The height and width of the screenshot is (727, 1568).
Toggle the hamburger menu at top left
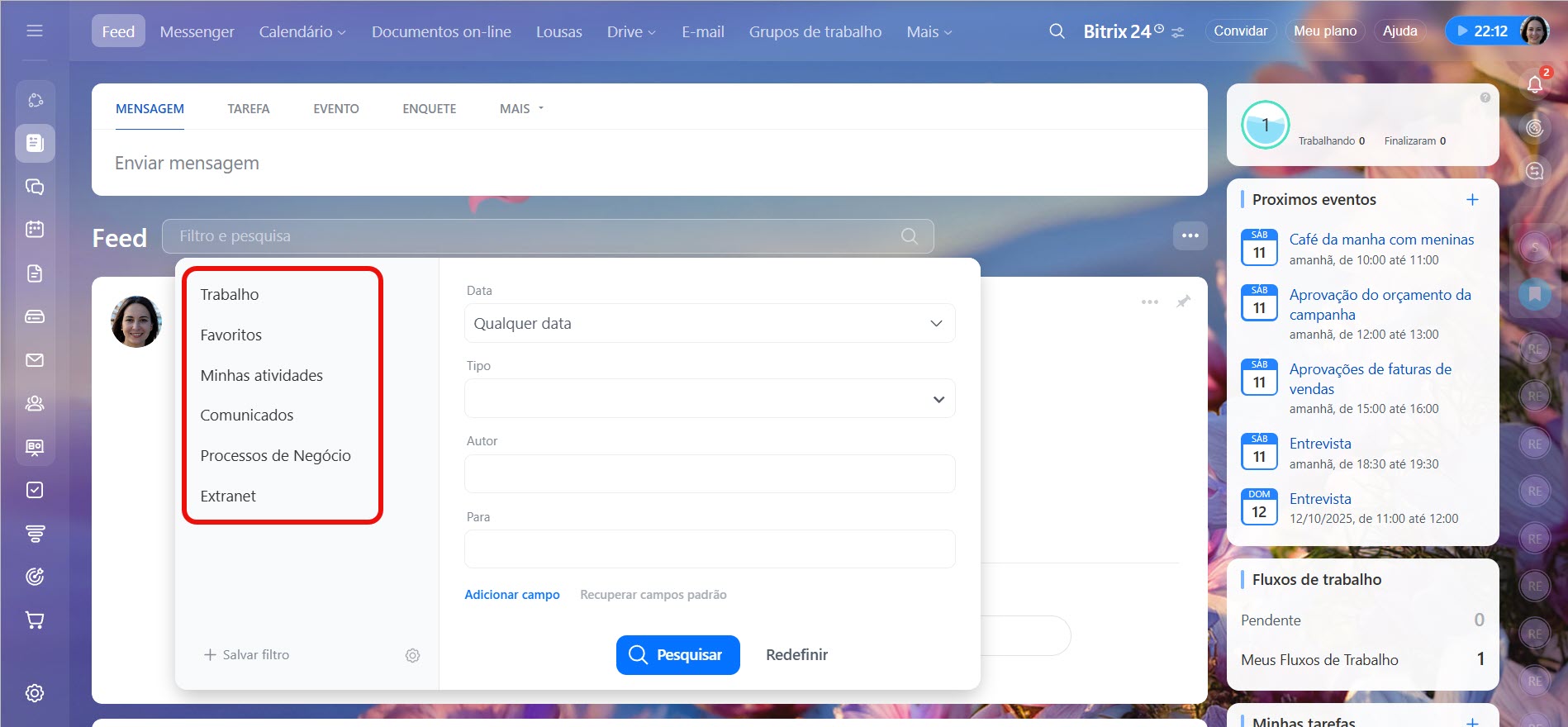pos(35,31)
